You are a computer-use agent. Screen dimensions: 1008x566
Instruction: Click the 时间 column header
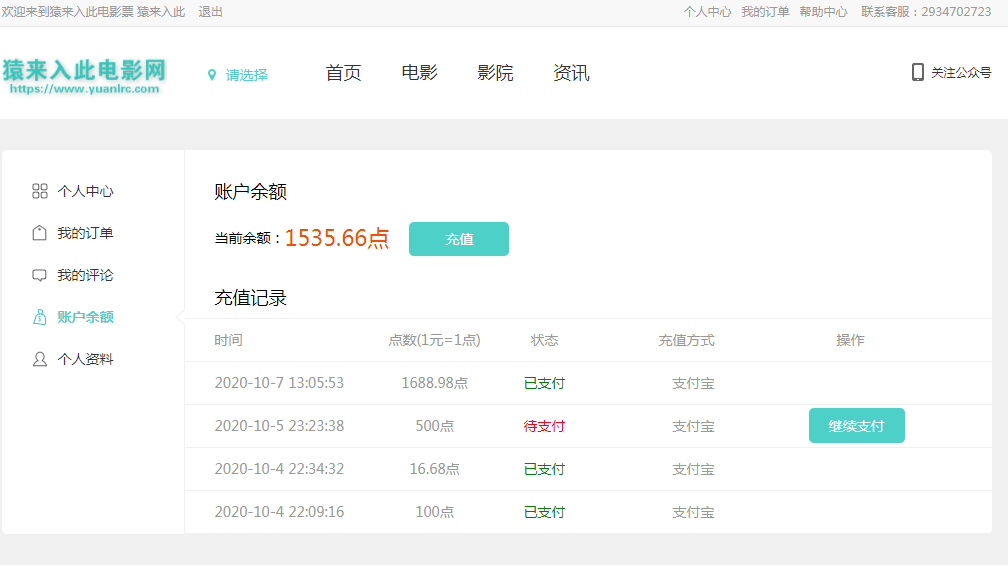click(228, 340)
